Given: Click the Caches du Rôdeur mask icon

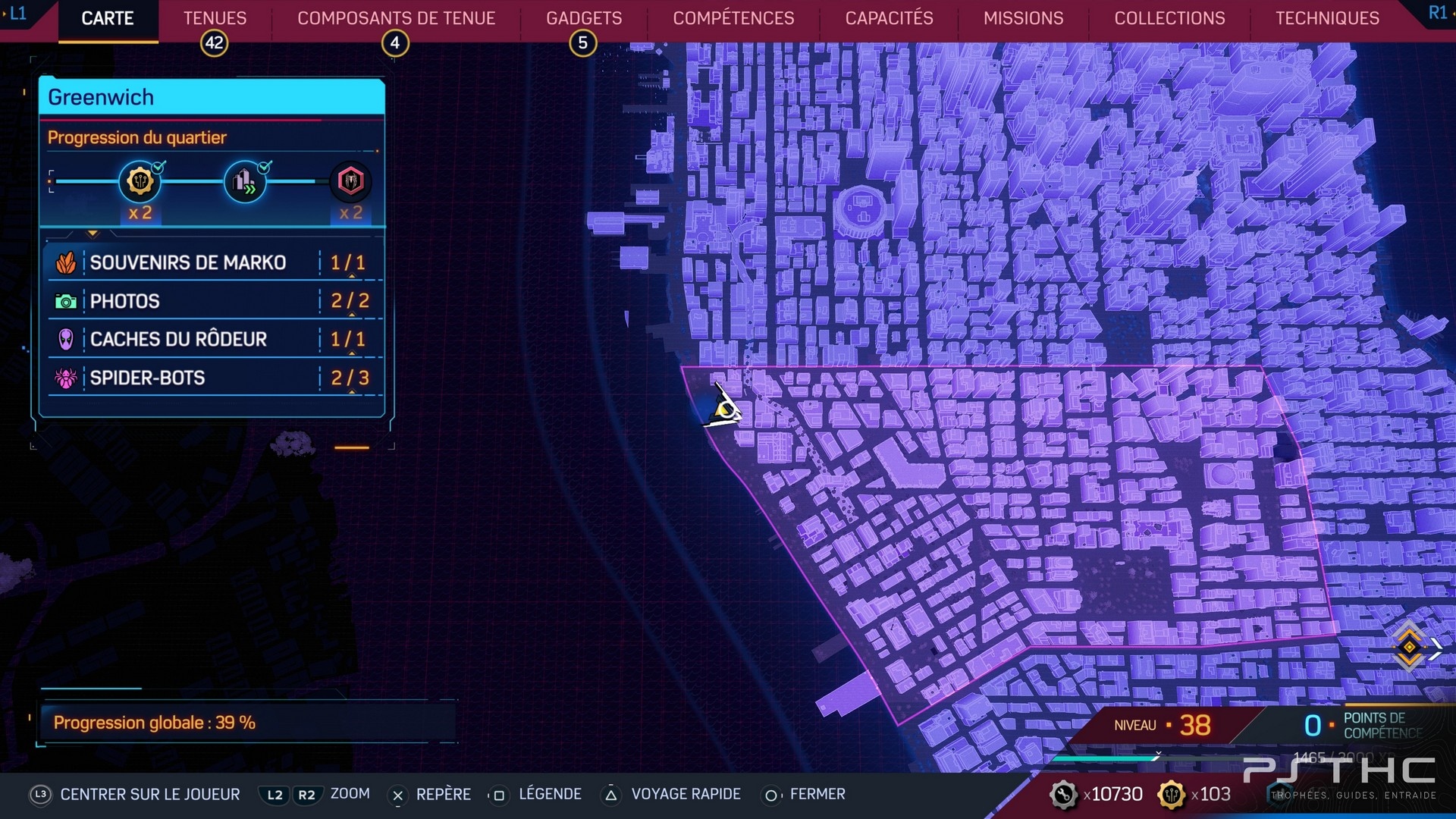Looking at the screenshot, I should [66, 339].
